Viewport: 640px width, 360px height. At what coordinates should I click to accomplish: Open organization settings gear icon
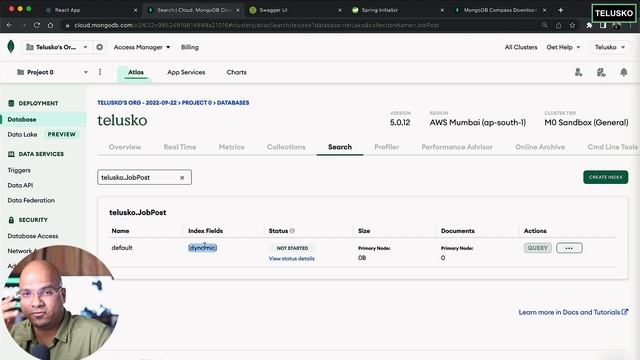(x=100, y=47)
